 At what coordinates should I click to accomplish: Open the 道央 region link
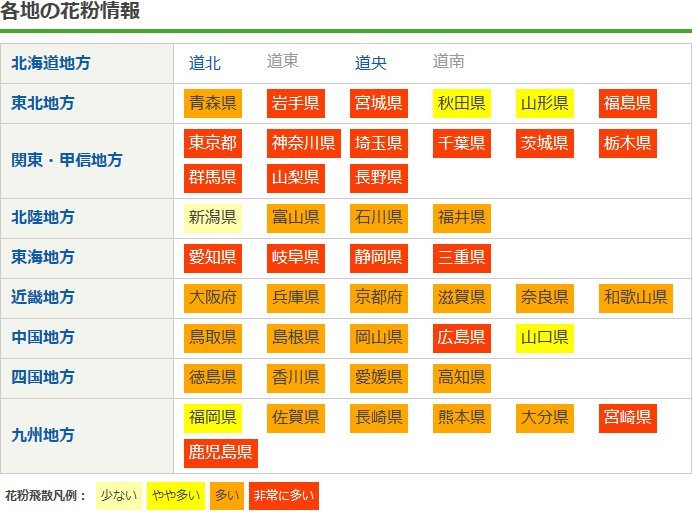(371, 63)
